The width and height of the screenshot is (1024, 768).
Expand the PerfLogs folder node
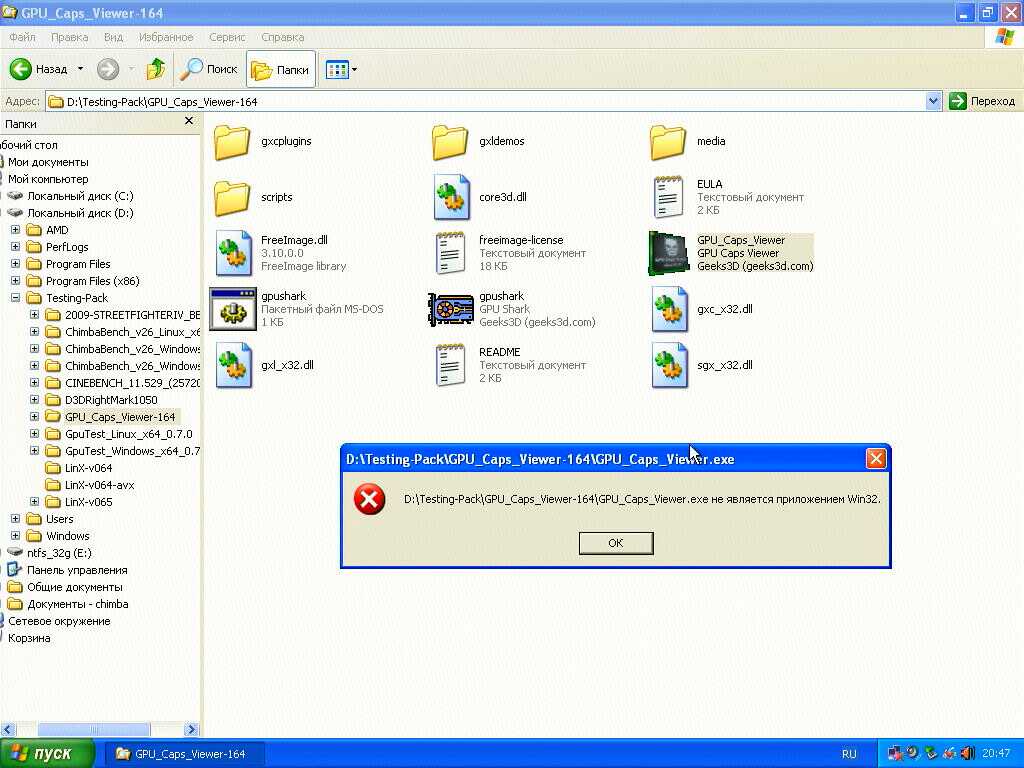(x=15, y=247)
